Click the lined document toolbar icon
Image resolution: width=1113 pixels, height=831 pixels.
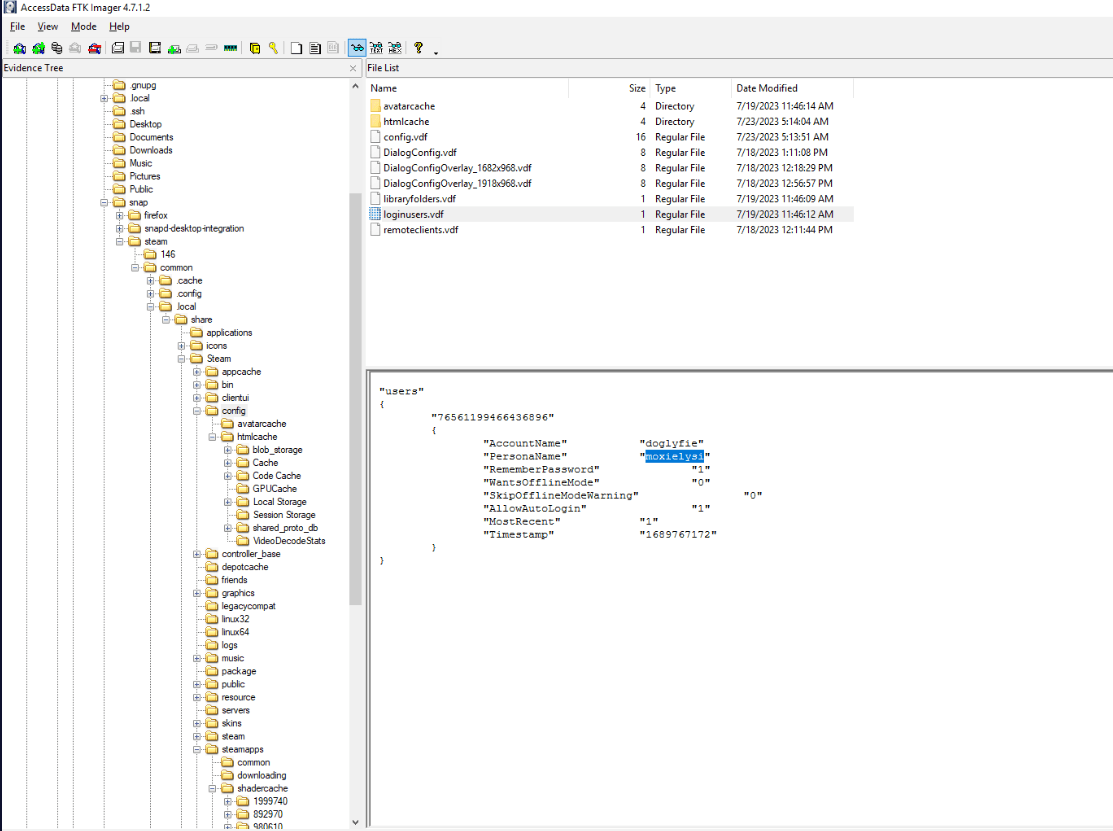(x=314, y=48)
